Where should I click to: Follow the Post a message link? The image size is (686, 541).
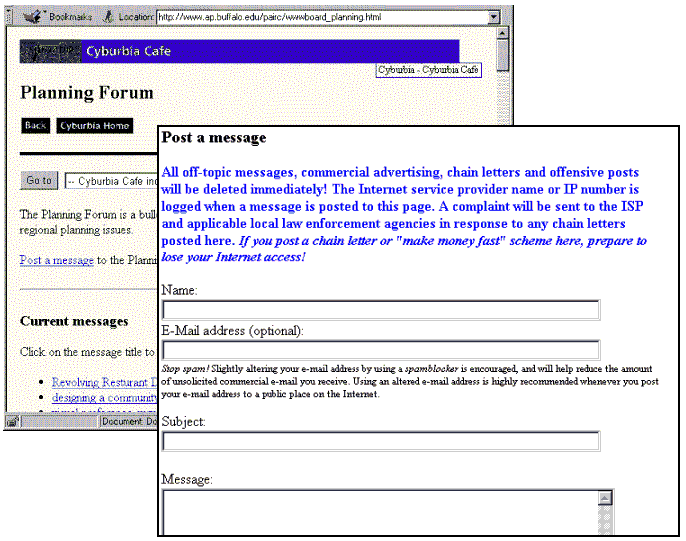click(x=56, y=260)
